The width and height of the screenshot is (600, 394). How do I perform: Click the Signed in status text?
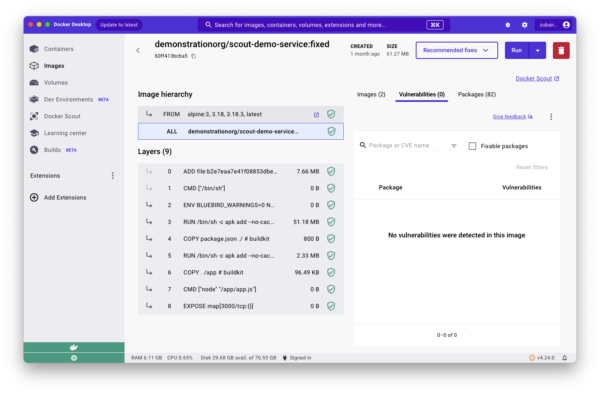tap(300, 358)
